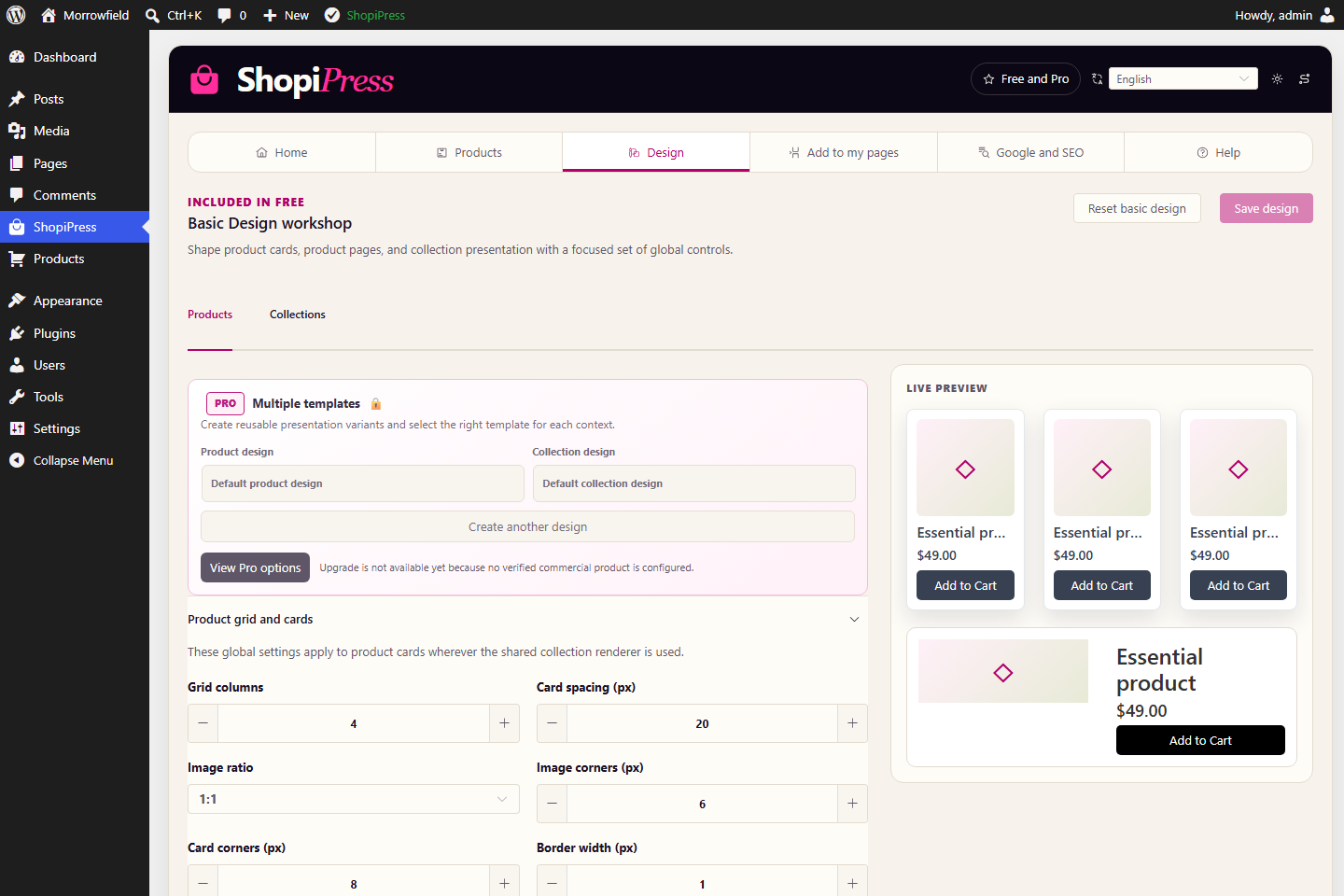The image size is (1344, 896).
Task: Select the Design tab
Action: [x=656, y=152]
